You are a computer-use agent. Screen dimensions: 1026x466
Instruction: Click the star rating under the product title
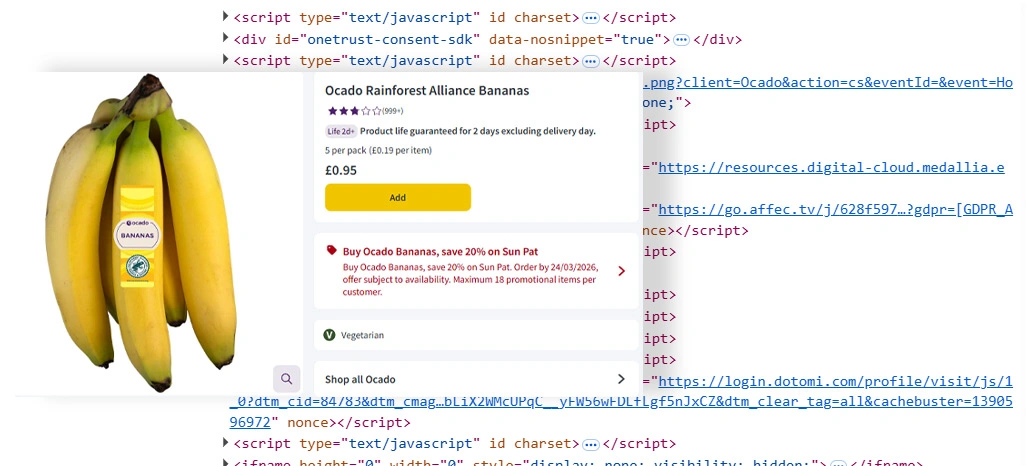coord(354,111)
